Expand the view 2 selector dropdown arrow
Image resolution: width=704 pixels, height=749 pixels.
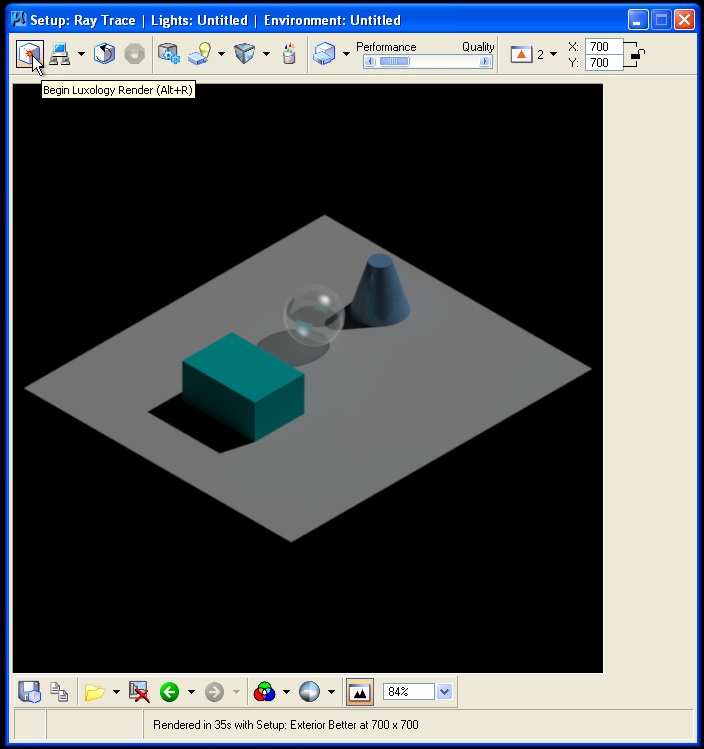coord(554,54)
